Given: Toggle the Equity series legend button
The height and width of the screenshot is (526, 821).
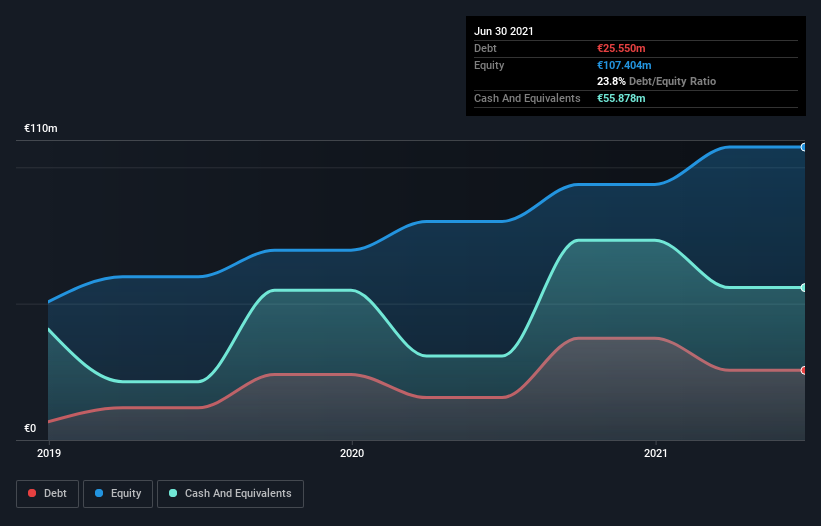Looking at the screenshot, I should pyautogui.click(x=118, y=494).
